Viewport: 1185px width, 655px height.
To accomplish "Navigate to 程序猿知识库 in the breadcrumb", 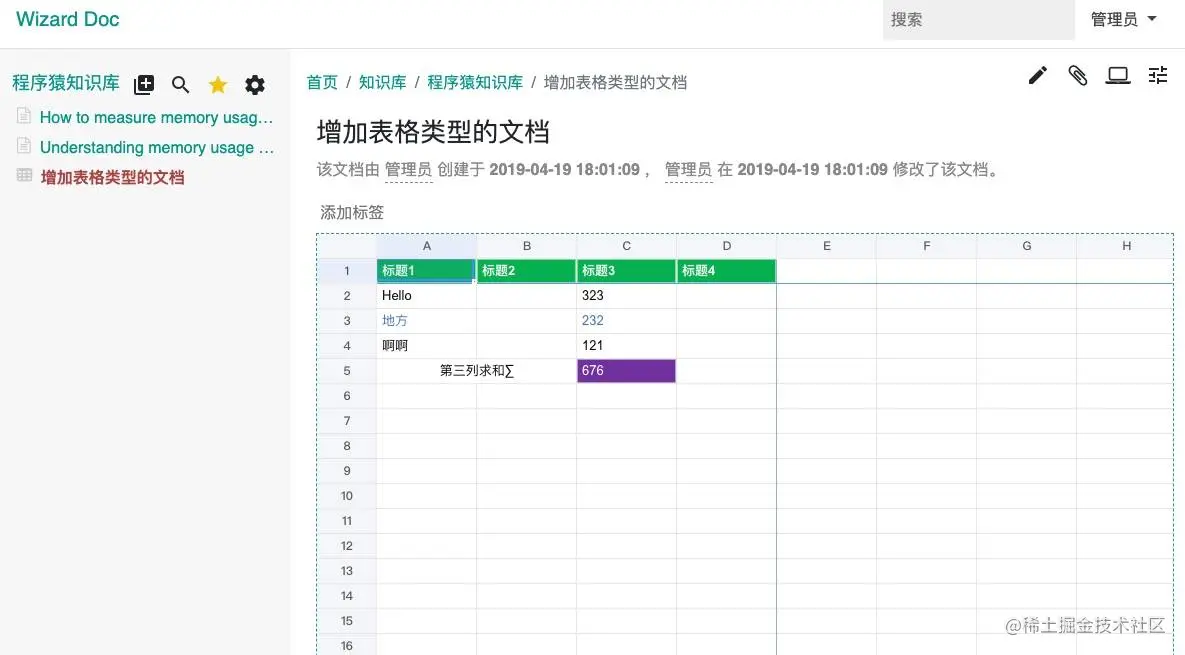I will coord(475,82).
